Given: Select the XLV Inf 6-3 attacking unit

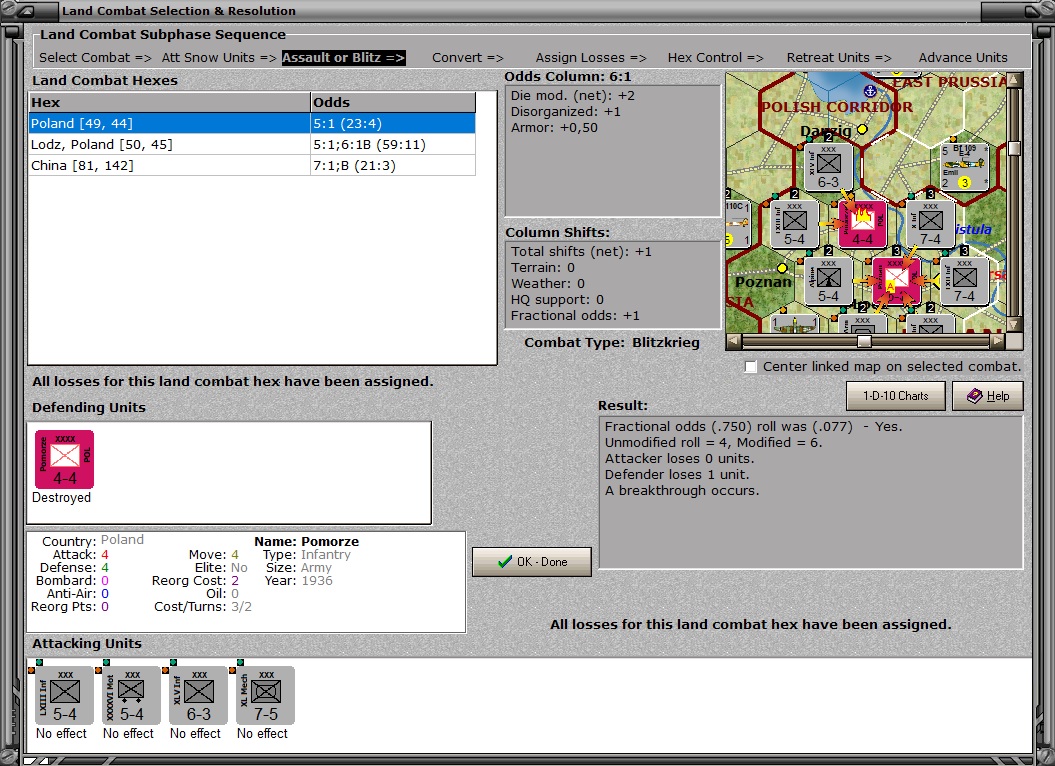Looking at the screenshot, I should click(x=198, y=695).
